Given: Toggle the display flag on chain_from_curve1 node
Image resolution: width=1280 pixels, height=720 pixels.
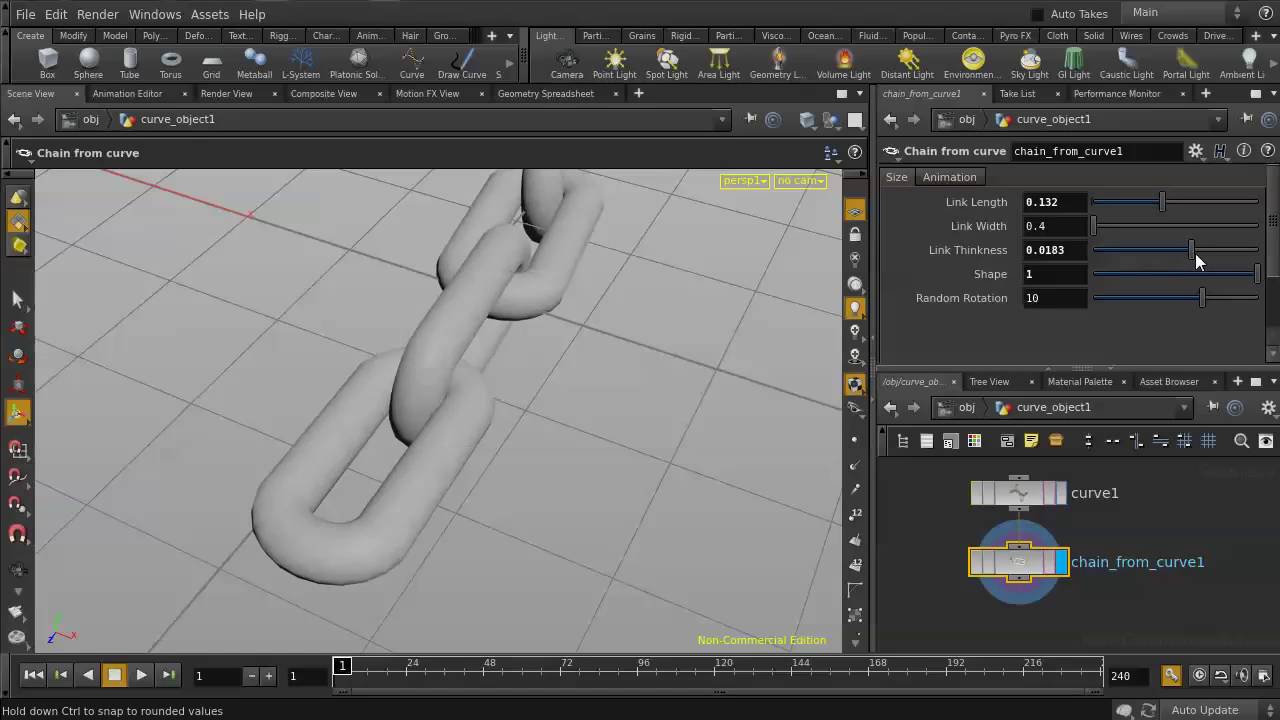Looking at the screenshot, I should [1061, 562].
